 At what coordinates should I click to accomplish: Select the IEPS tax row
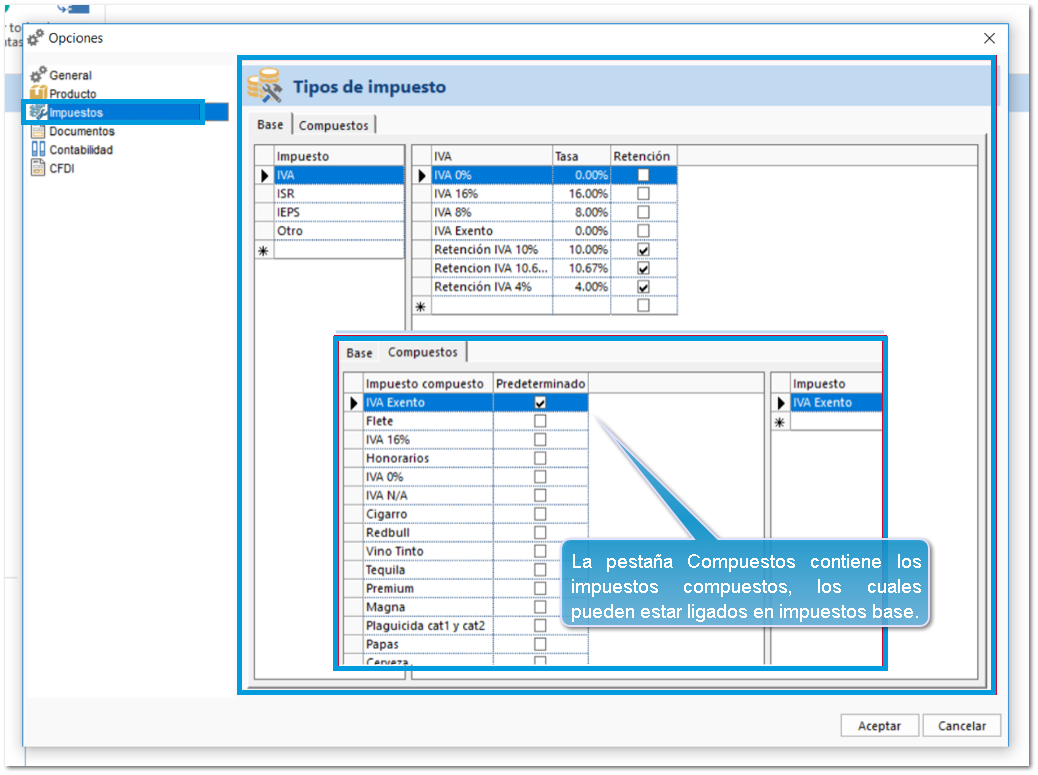click(x=338, y=212)
